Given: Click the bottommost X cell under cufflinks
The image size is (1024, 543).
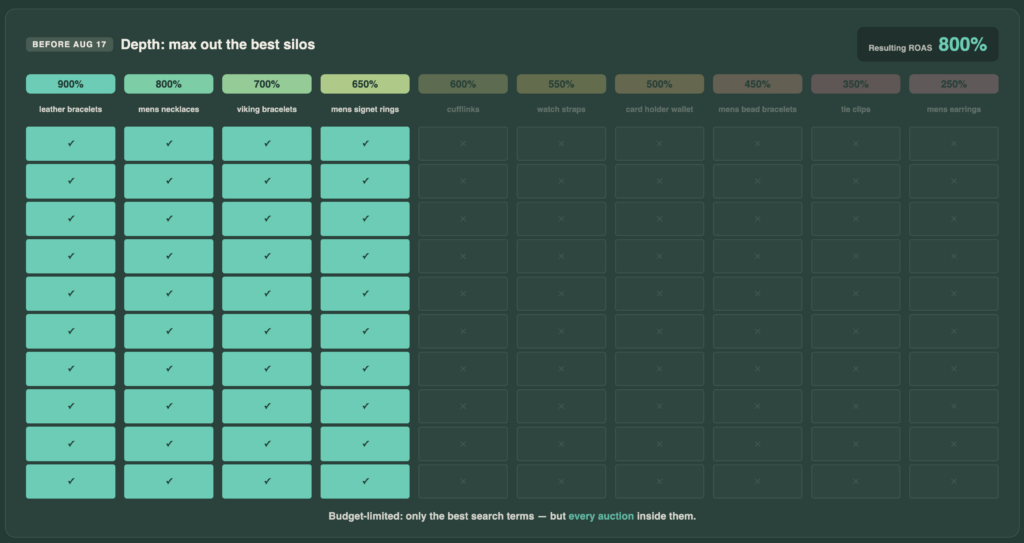Looking at the screenshot, I should point(463,482).
